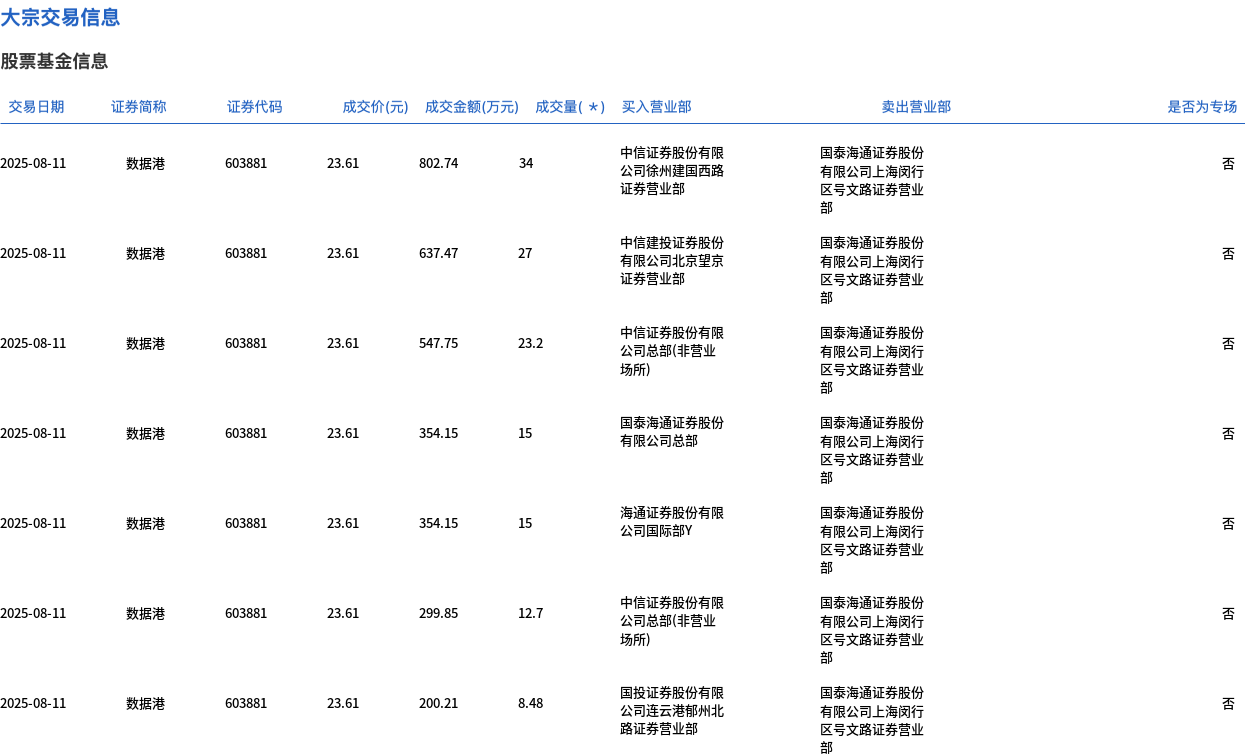Click buyer 中信建投证券北京望京证券营业部
Image resolution: width=1245 pixels, height=754 pixels.
(x=672, y=261)
